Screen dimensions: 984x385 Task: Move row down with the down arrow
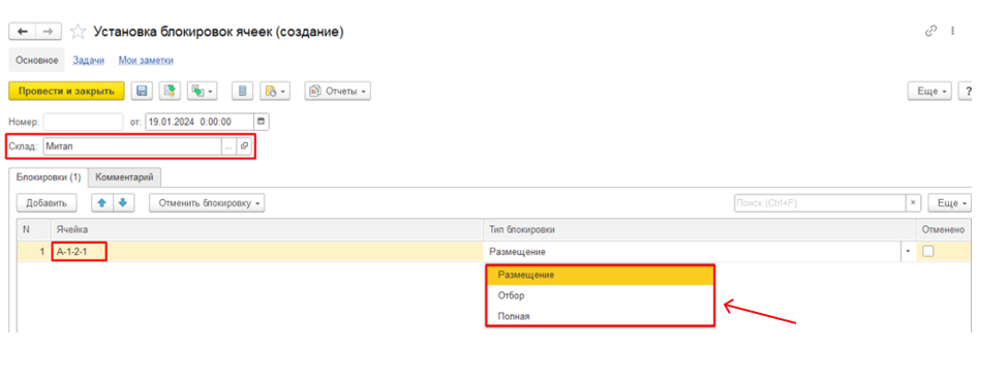click(x=124, y=203)
